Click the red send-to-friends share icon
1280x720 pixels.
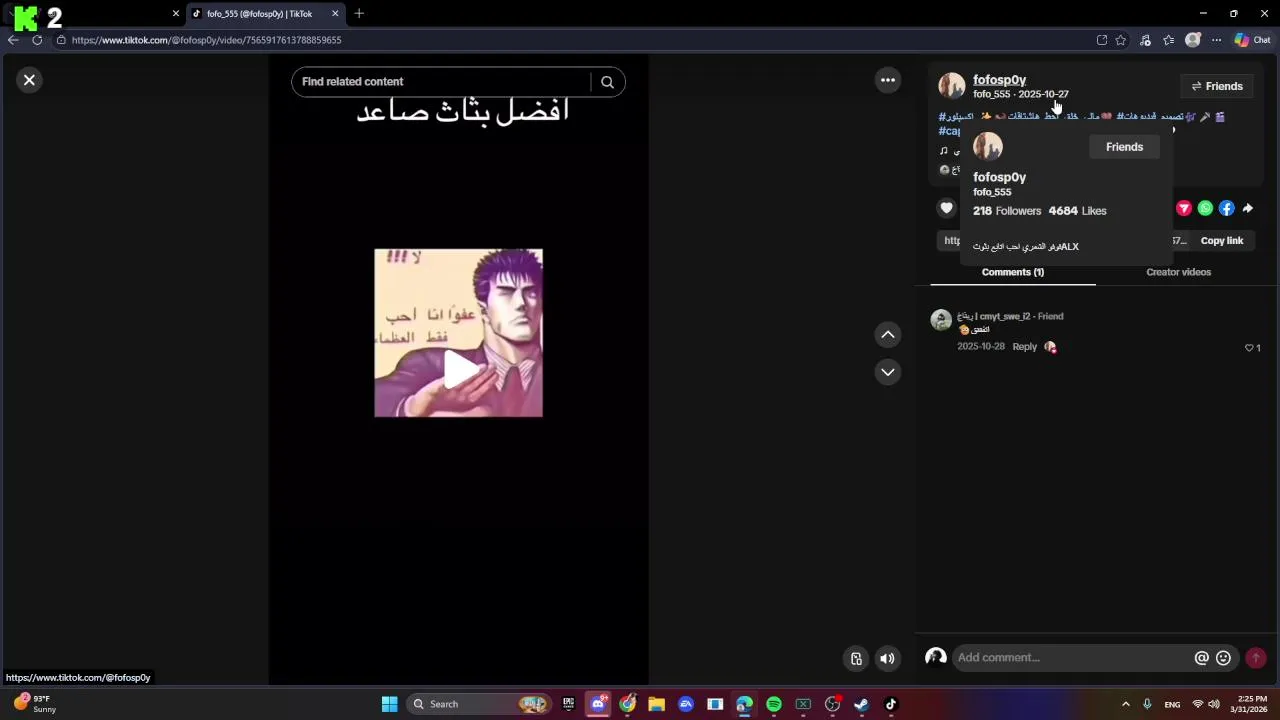[1184, 208]
